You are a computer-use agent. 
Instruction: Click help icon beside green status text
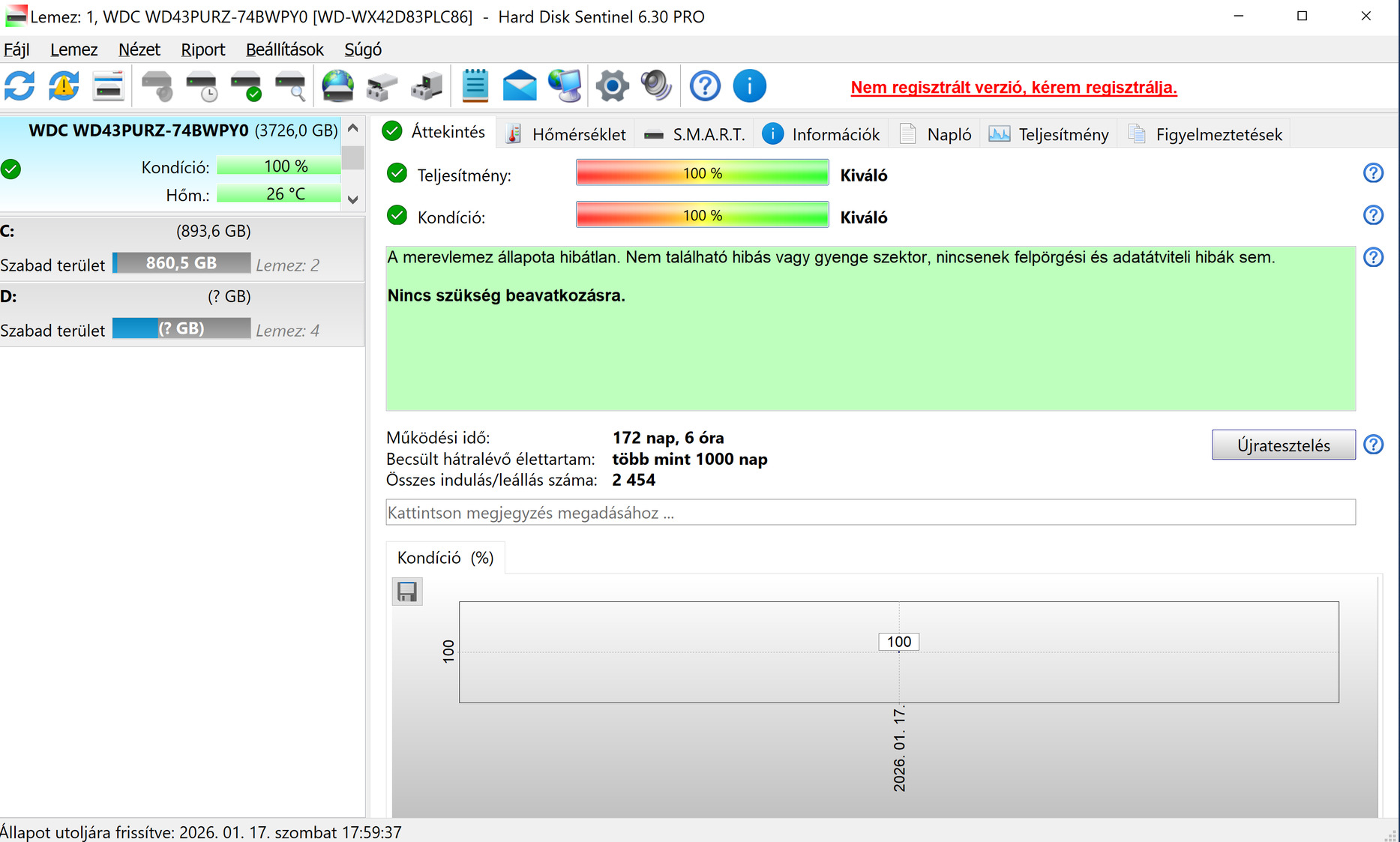click(1373, 257)
